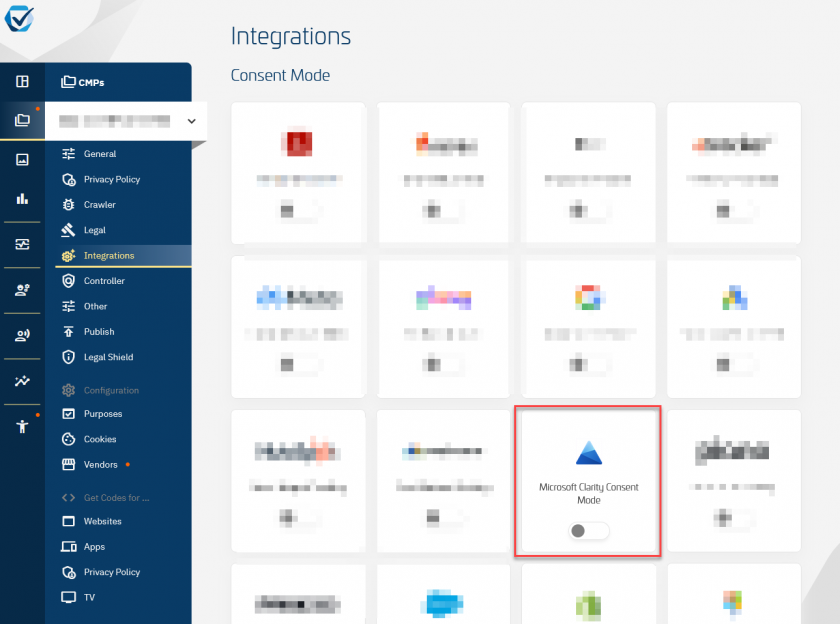Click the TV screen icon

click(68, 597)
